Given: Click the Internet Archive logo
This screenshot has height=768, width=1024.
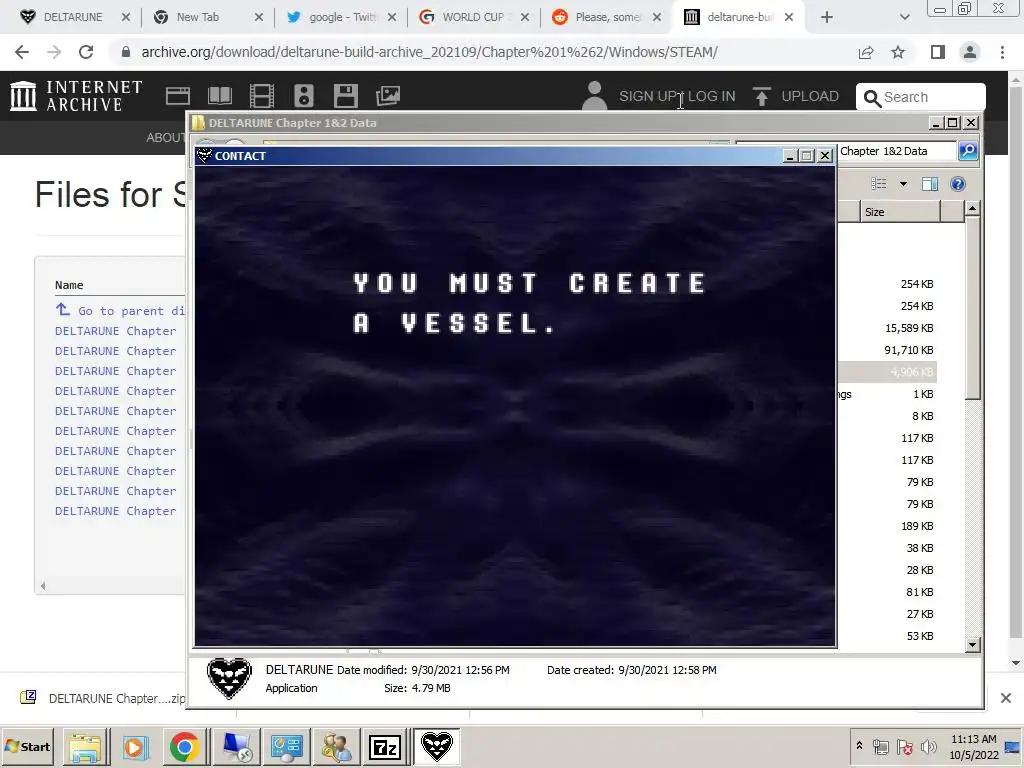Looking at the screenshot, I should coord(76,96).
